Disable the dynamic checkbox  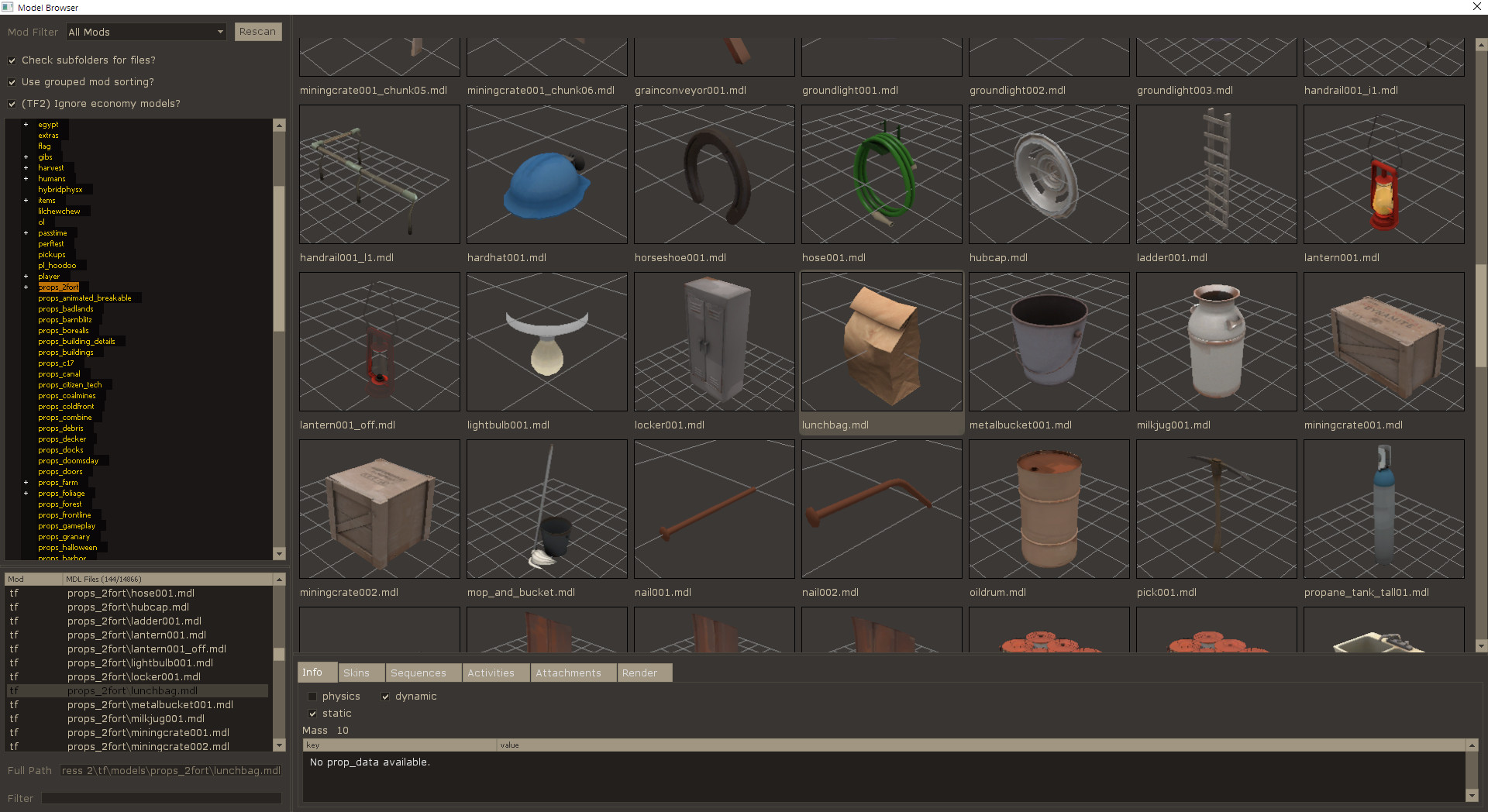[x=386, y=696]
